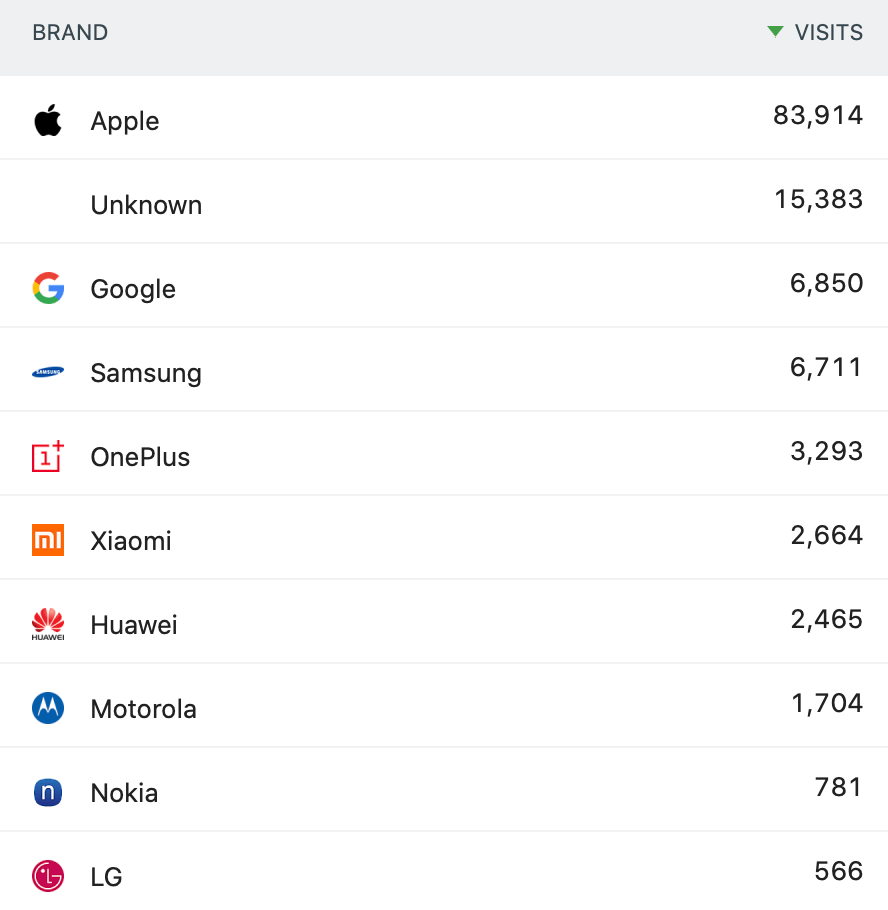Select the Xiaomi 'MI' icon
The height and width of the screenshot is (910, 888).
point(47,540)
